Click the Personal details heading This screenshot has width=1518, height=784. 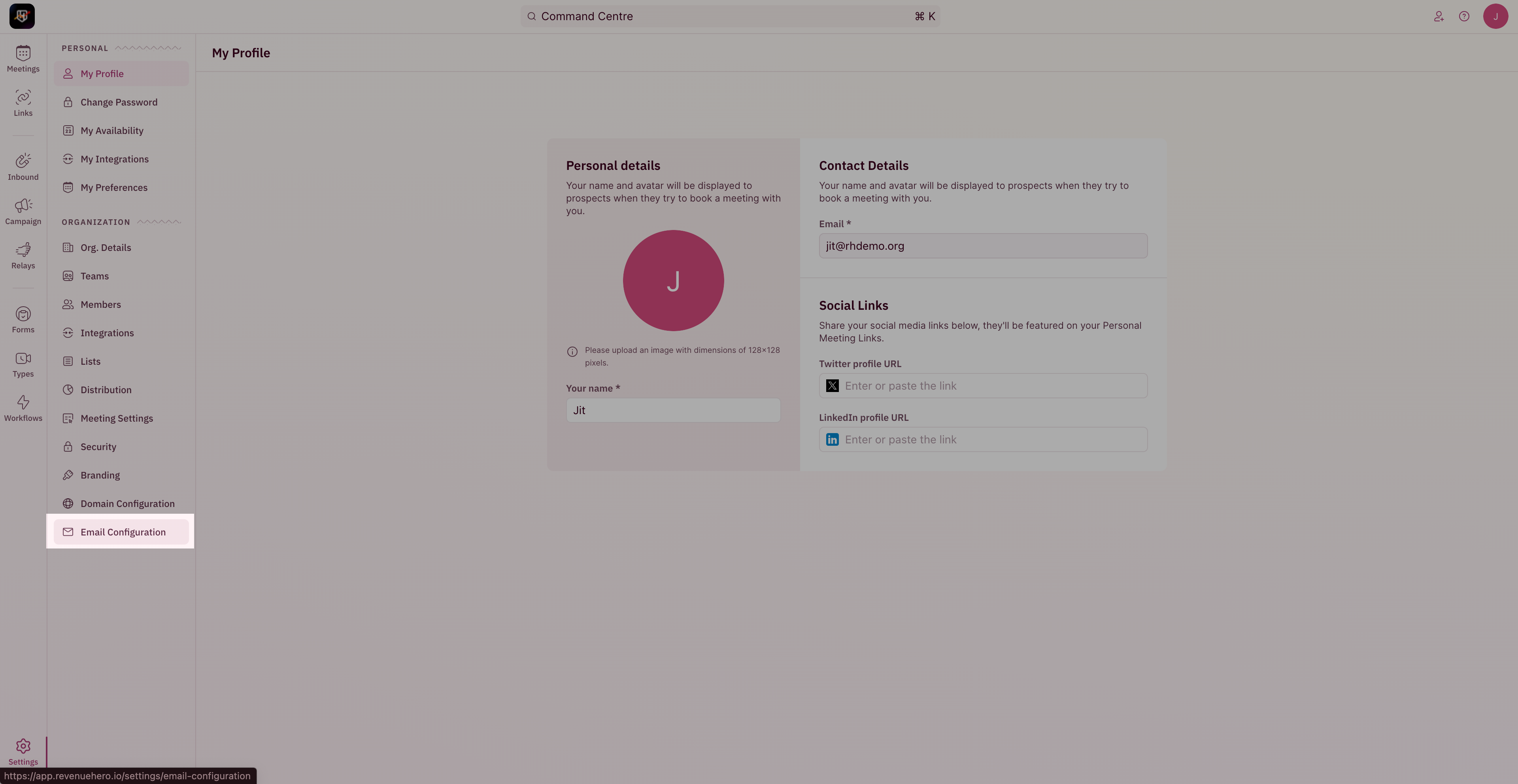click(x=613, y=166)
